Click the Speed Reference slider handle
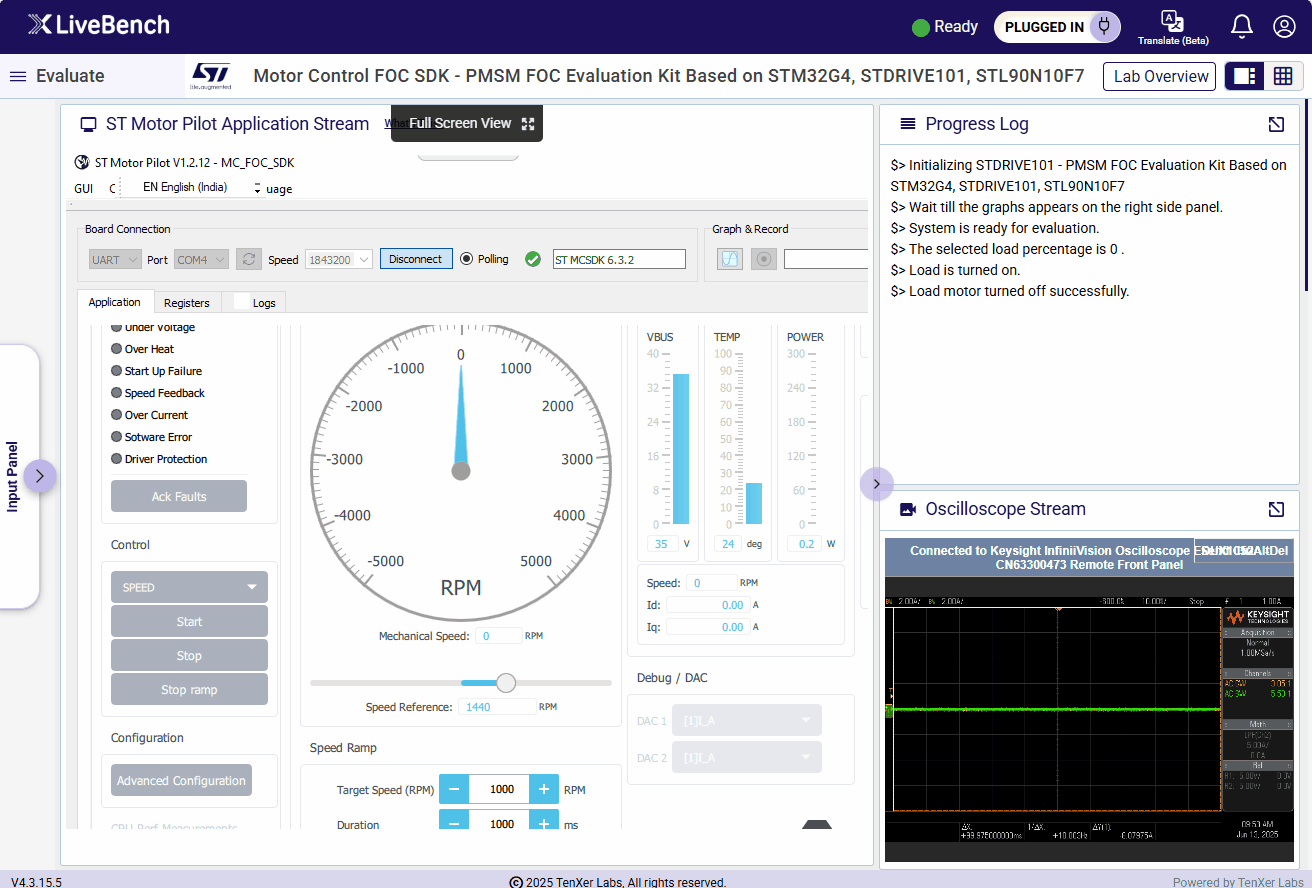Screen dimensions: 1312x888 click(506, 683)
